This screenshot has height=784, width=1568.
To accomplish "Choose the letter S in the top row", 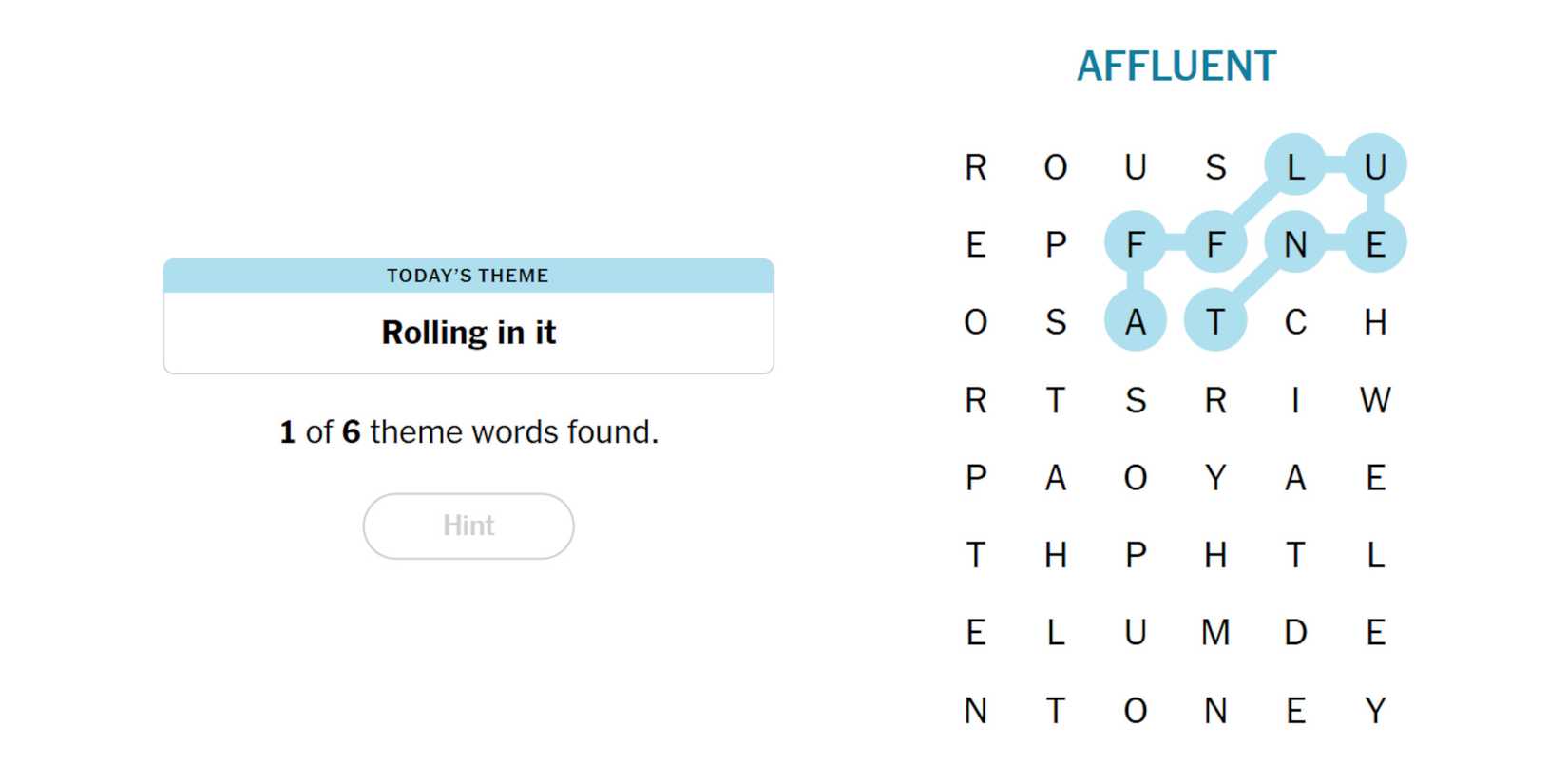I will tap(1214, 166).
